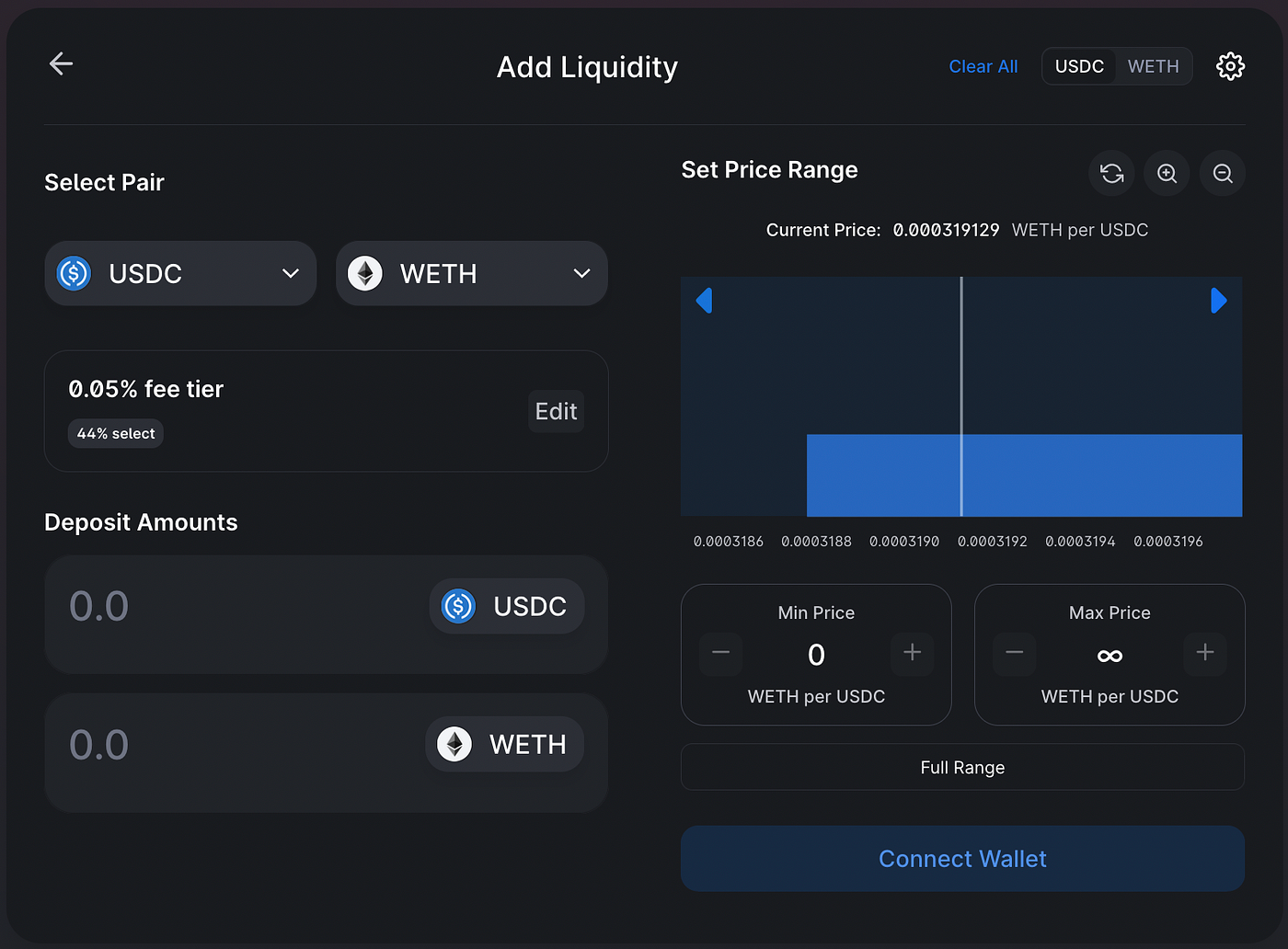Decrease Max Price with minus button
This screenshot has width=1288, height=949.
tap(1015, 653)
